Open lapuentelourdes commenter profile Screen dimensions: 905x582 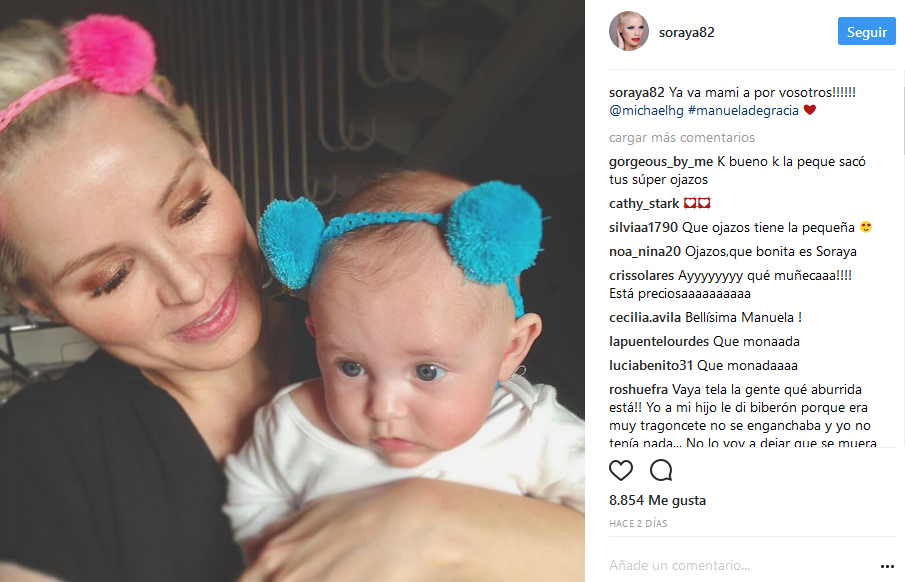pyautogui.click(x=659, y=342)
